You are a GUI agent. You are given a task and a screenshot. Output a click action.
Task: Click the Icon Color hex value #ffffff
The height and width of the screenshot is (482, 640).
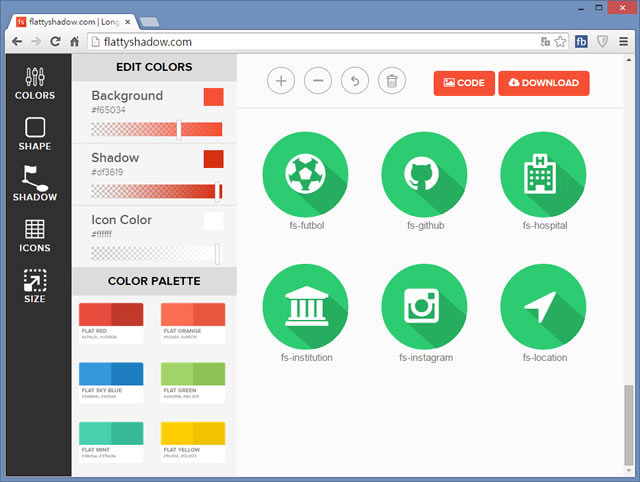click(101, 234)
